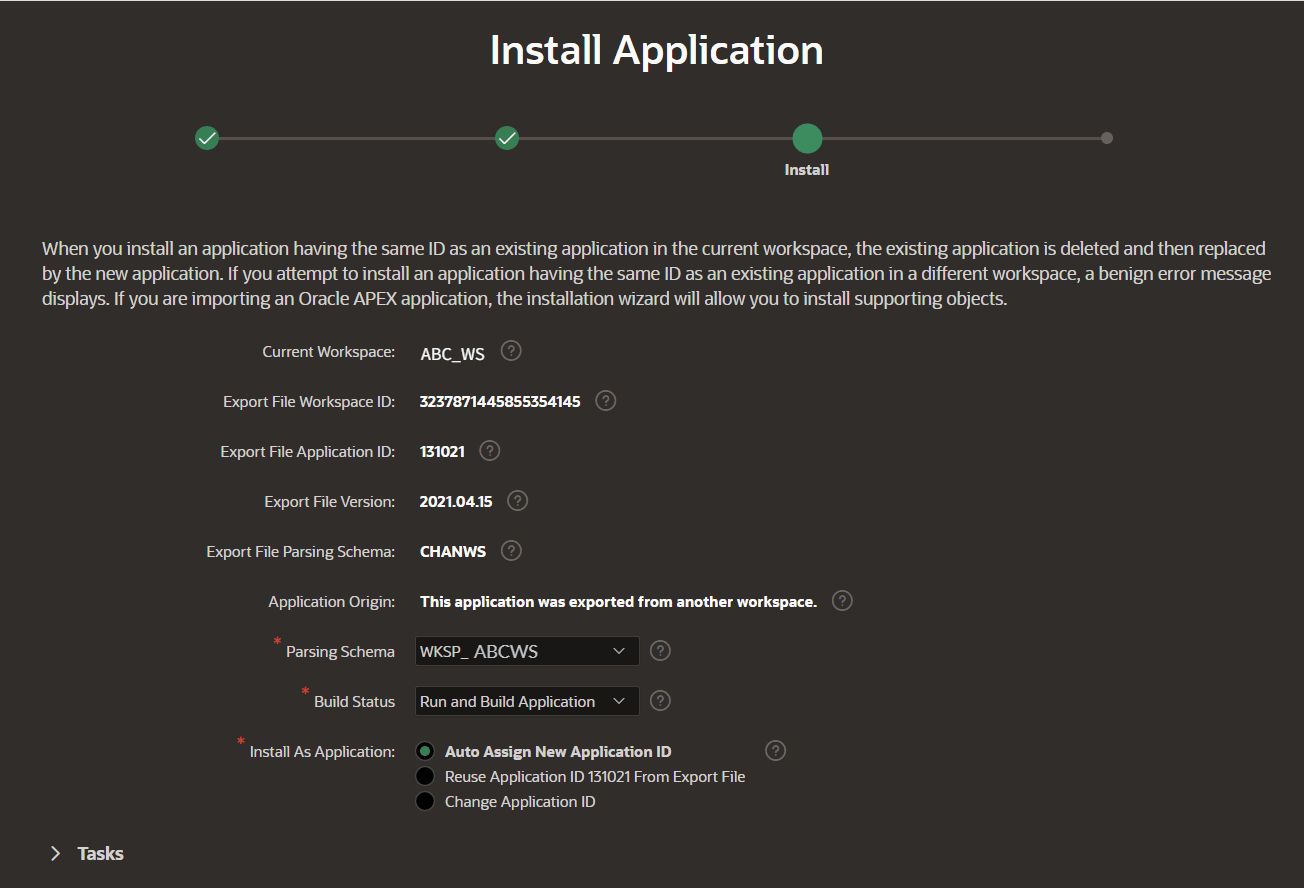Click the Parsing Schema field label
1304x888 pixels.
[340, 652]
